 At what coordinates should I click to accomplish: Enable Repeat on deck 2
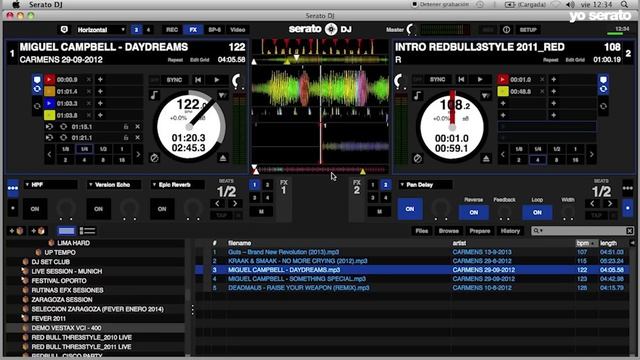[x=550, y=60]
